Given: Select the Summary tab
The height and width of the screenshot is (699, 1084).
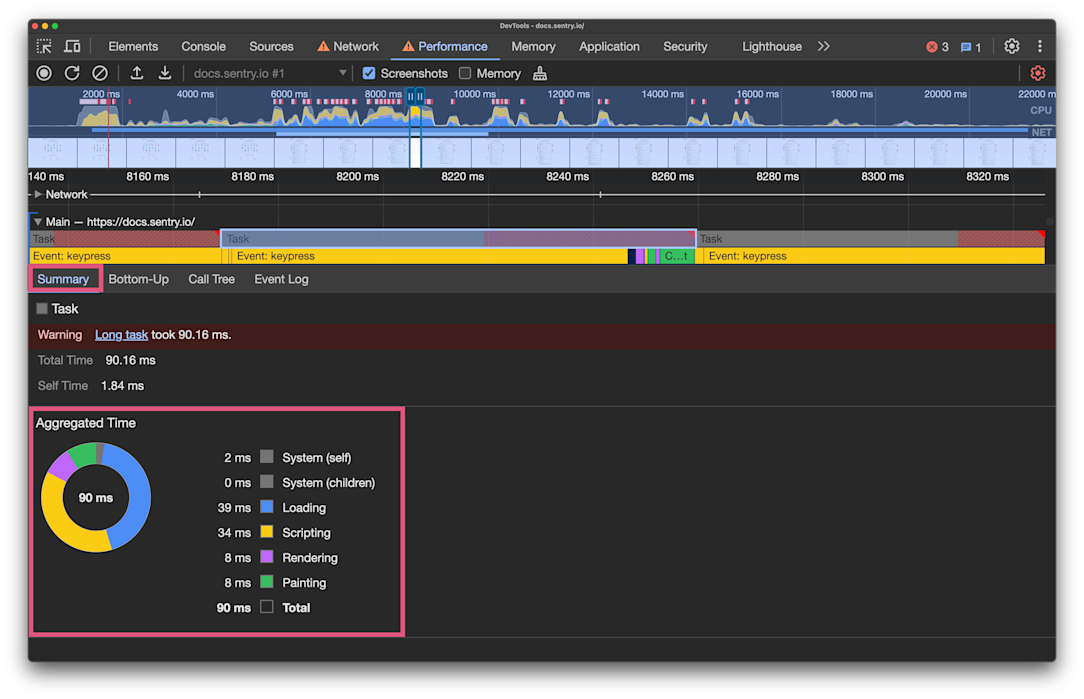Looking at the screenshot, I should [x=63, y=279].
